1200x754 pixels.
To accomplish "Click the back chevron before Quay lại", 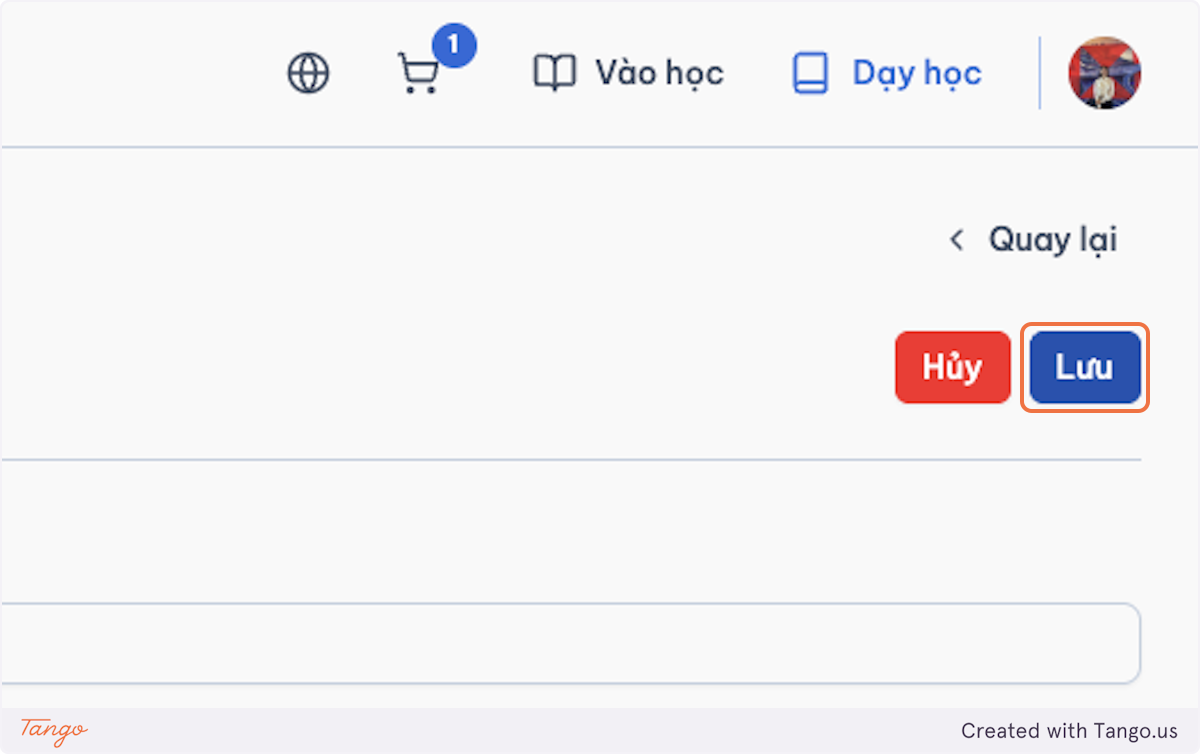I will (x=957, y=240).
